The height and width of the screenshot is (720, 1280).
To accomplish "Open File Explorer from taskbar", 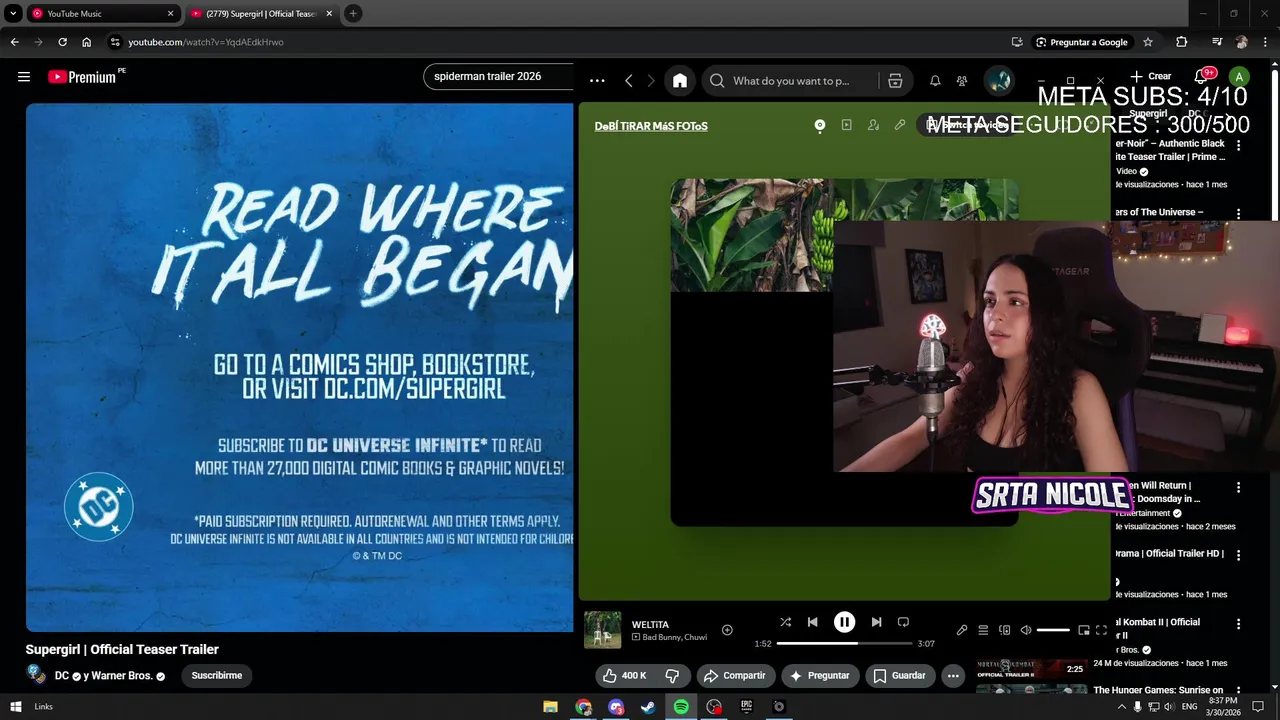I will click(550, 707).
